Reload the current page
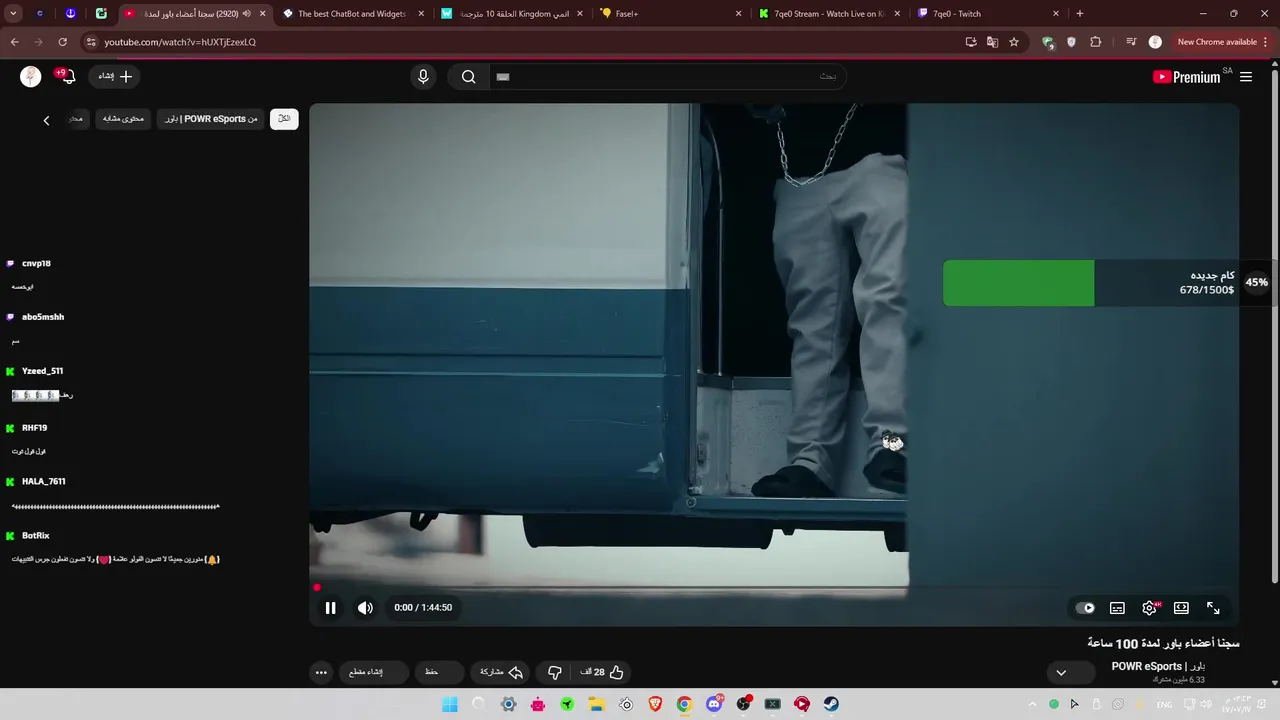Image resolution: width=1280 pixels, height=720 pixels. point(62,42)
